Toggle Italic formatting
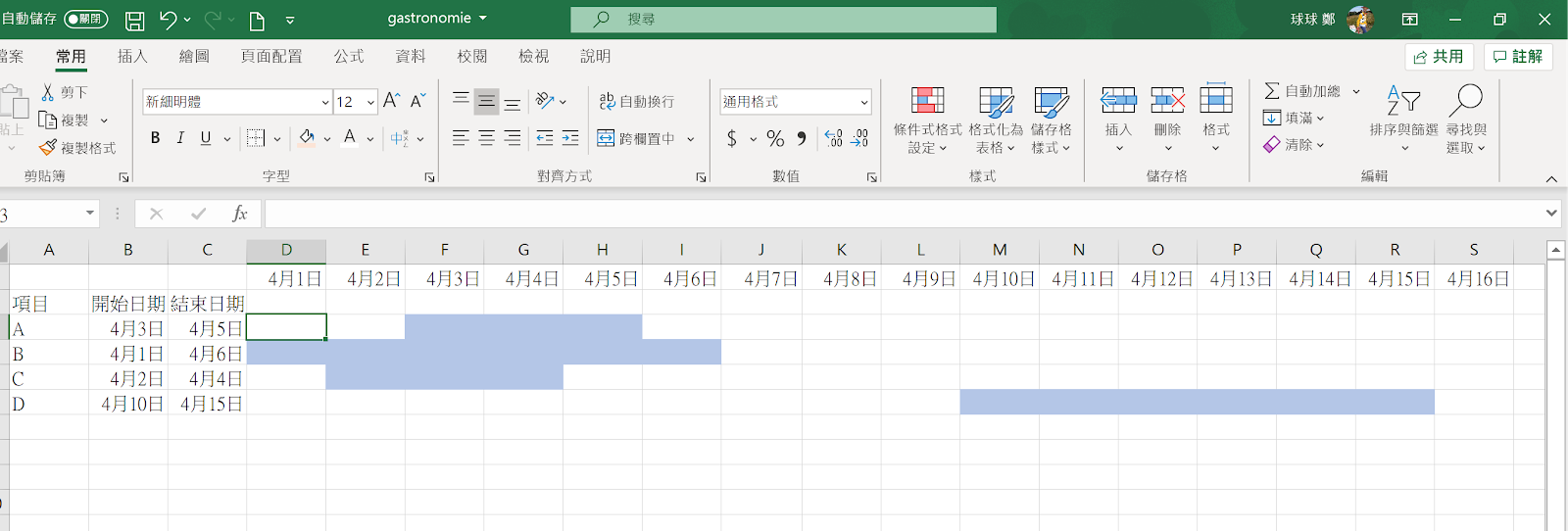This screenshot has height=531, width=1568. pyautogui.click(x=180, y=139)
